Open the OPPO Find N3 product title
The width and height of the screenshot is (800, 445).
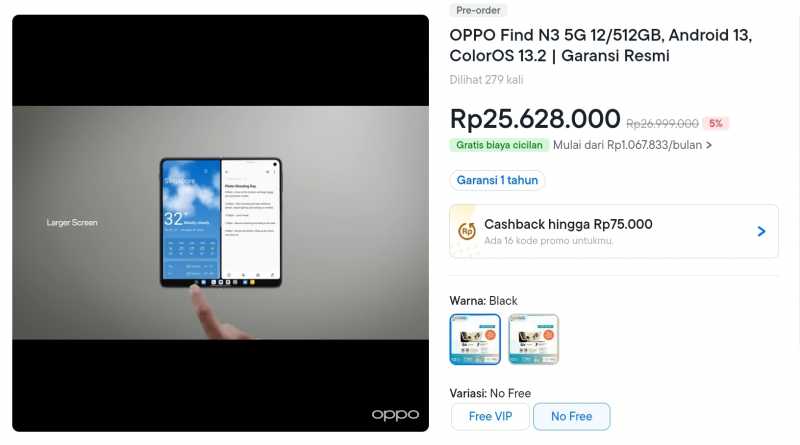click(x=601, y=45)
